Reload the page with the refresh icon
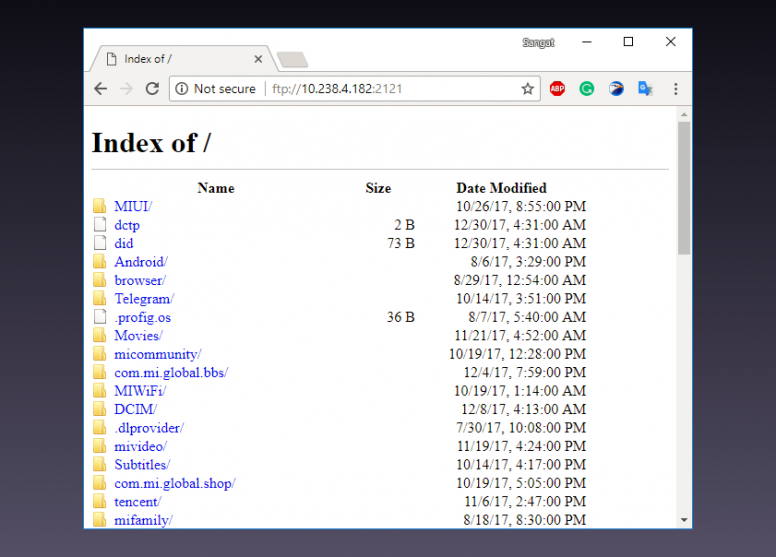This screenshot has height=557, width=776. click(x=152, y=89)
